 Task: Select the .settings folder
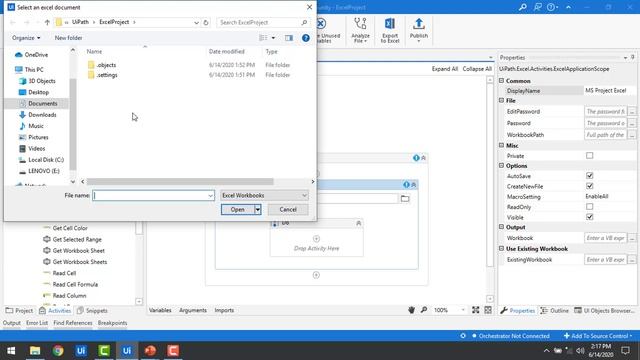pyautogui.click(x=107, y=75)
